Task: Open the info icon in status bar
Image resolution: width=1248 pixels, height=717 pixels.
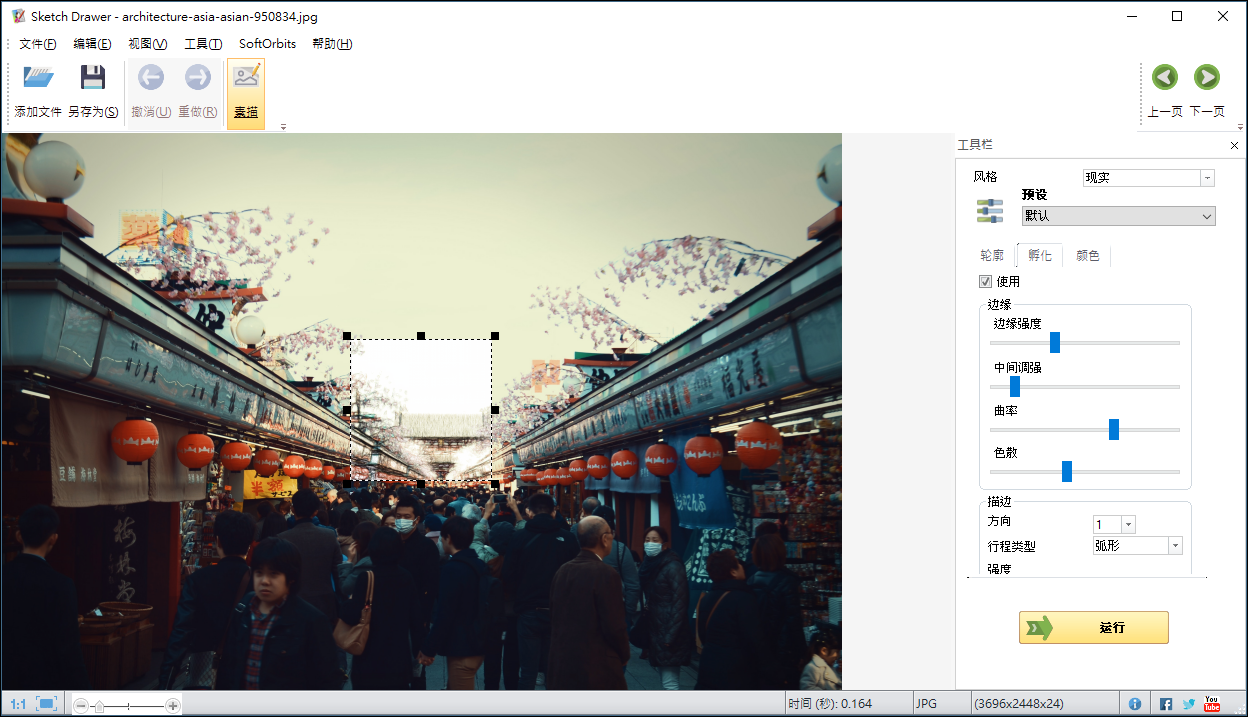Action: tap(1135, 704)
